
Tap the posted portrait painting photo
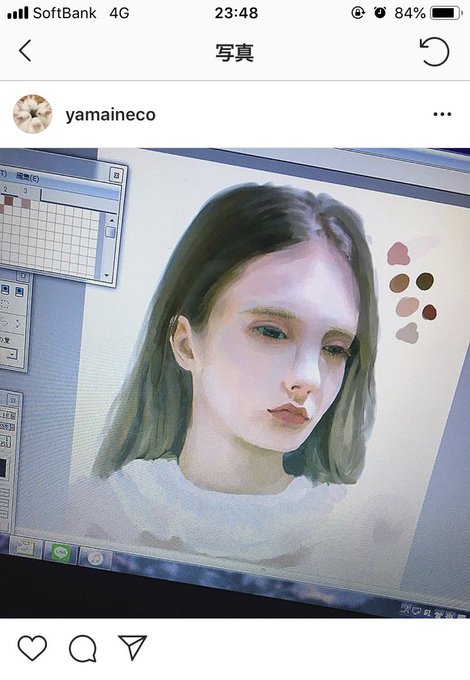coord(235,383)
